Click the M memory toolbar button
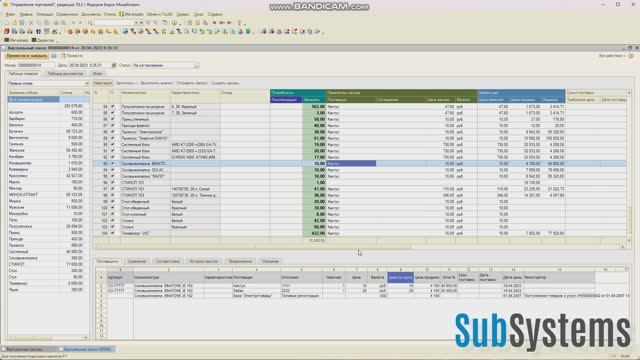640x360 pixels. [215, 23]
